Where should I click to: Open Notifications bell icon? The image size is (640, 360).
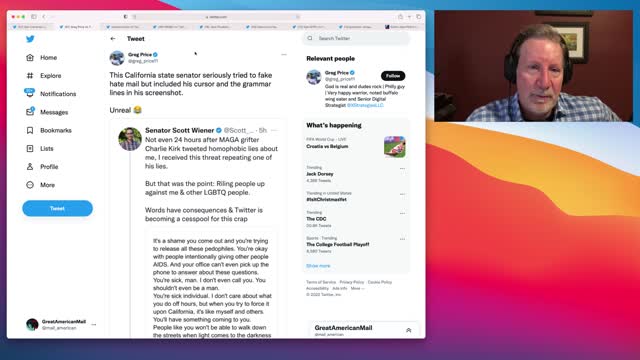pyautogui.click(x=30, y=93)
